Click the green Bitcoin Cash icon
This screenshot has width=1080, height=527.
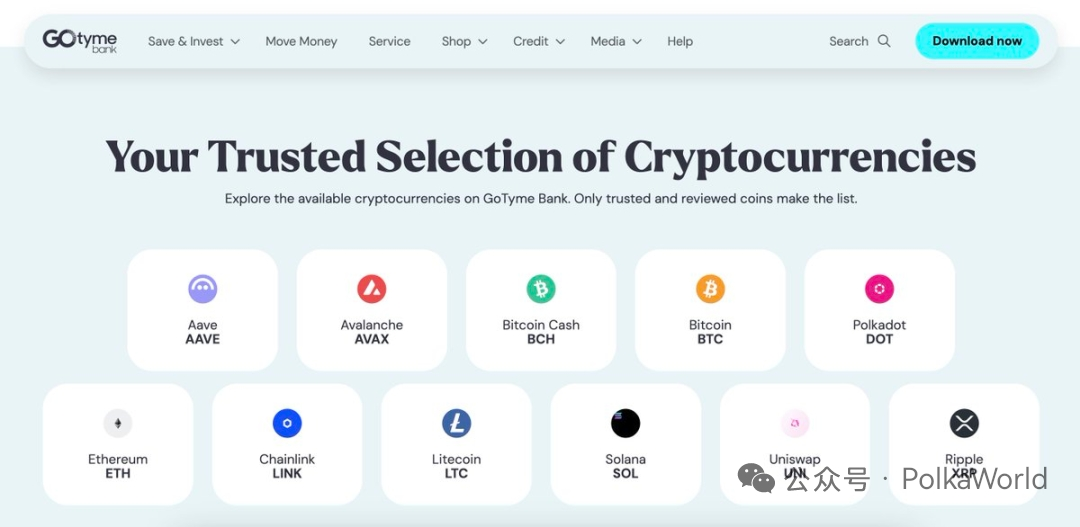coord(541,289)
